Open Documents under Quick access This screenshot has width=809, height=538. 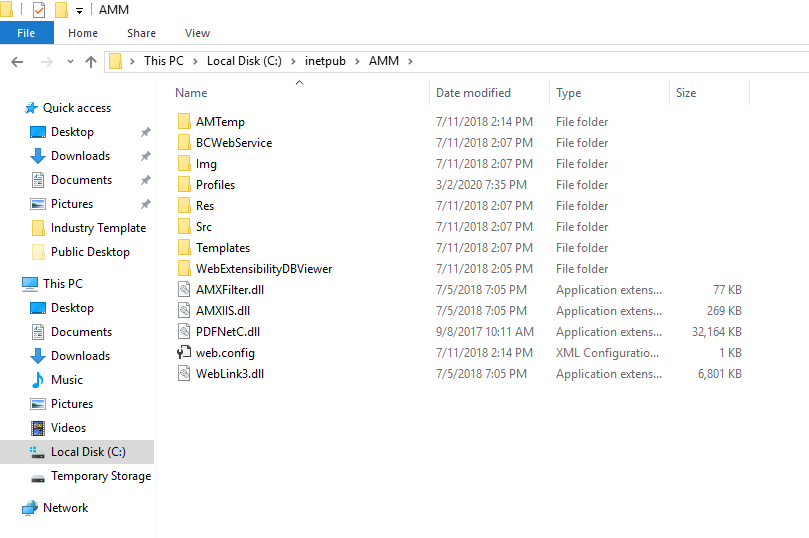[81, 180]
